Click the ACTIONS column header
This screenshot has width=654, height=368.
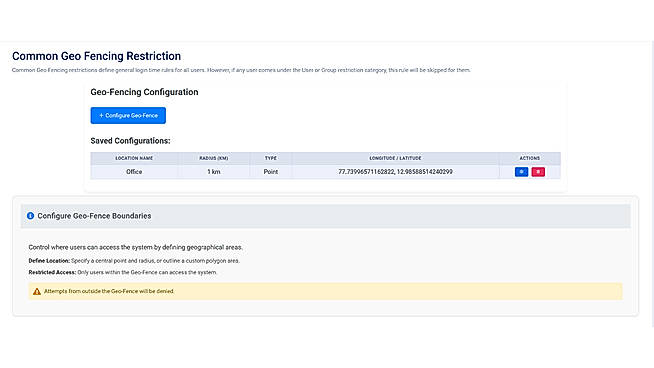[530, 158]
